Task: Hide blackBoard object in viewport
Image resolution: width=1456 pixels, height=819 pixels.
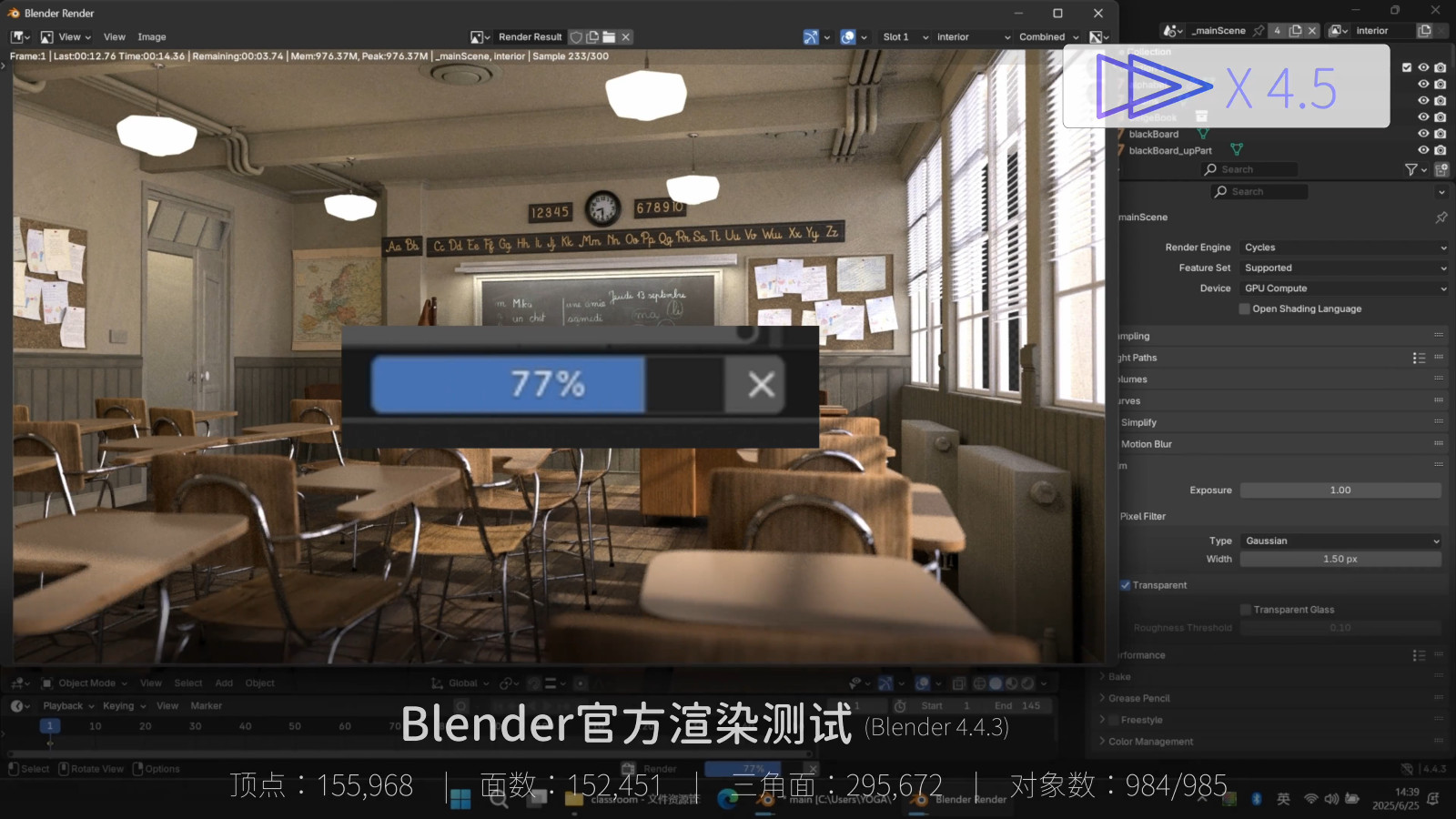Action: pyautogui.click(x=1423, y=134)
